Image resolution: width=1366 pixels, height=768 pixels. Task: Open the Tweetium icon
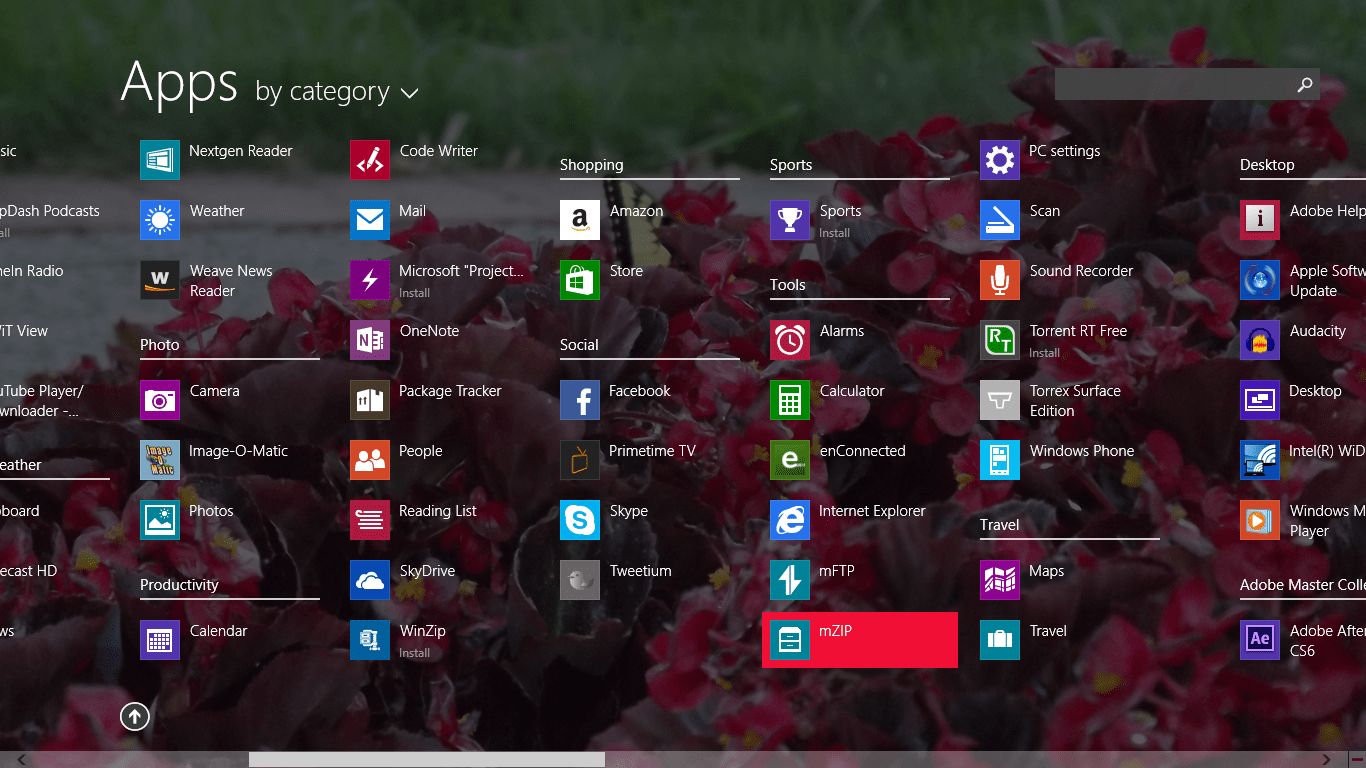[580, 580]
